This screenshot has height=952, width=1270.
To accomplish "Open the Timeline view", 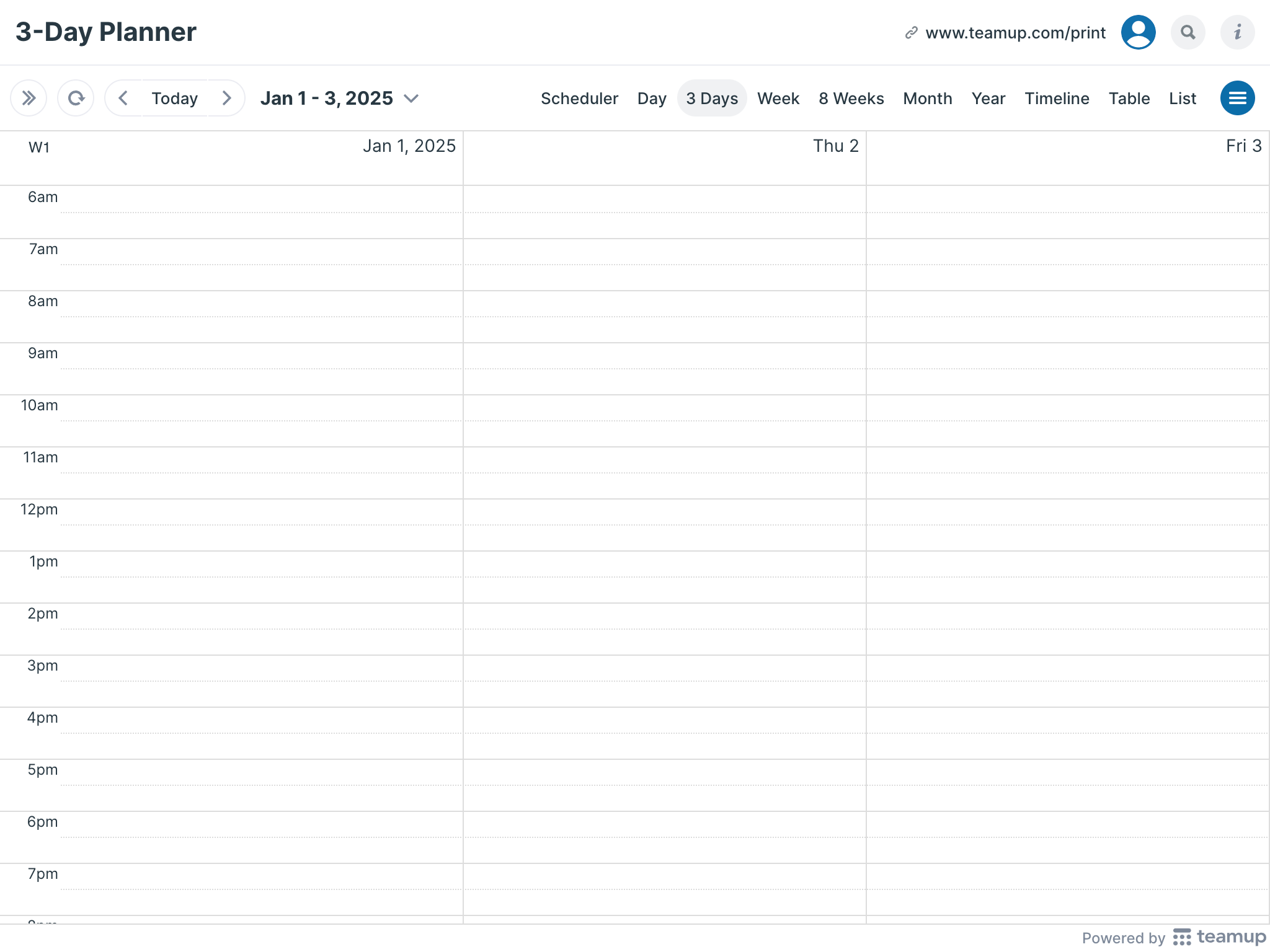I will pyautogui.click(x=1057, y=98).
